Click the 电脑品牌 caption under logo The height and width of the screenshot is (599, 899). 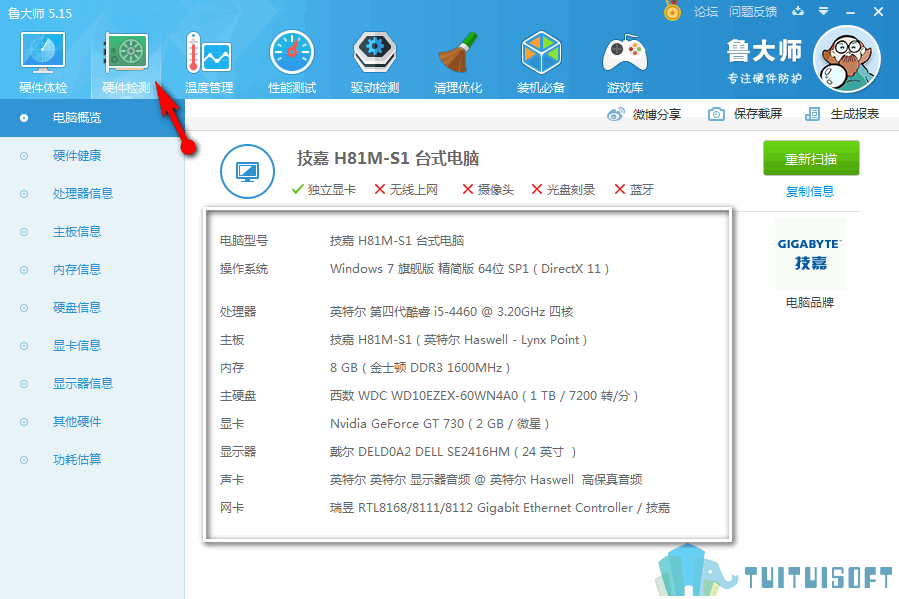pyautogui.click(x=810, y=302)
